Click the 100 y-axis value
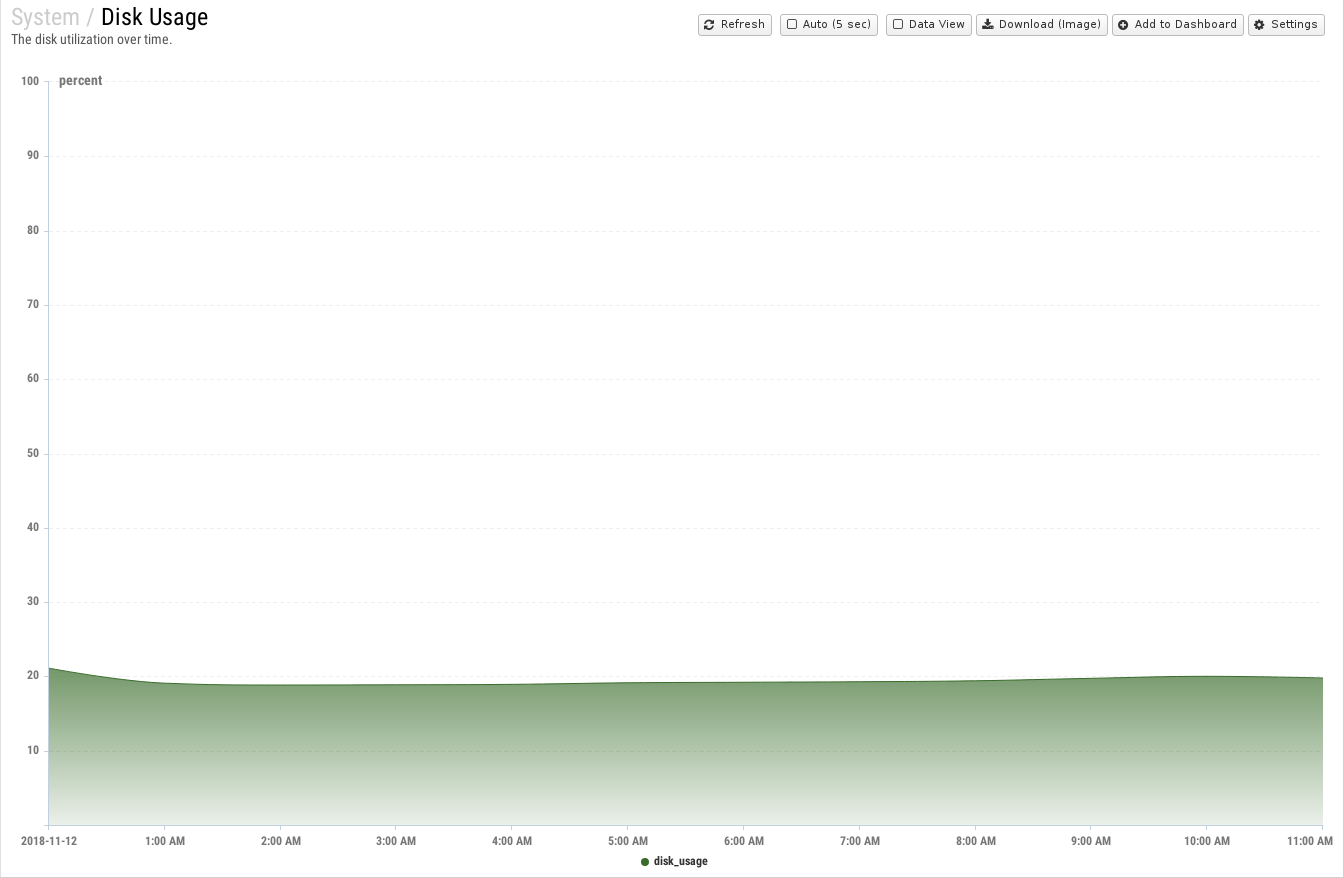This screenshot has height=878, width=1344. (30, 82)
